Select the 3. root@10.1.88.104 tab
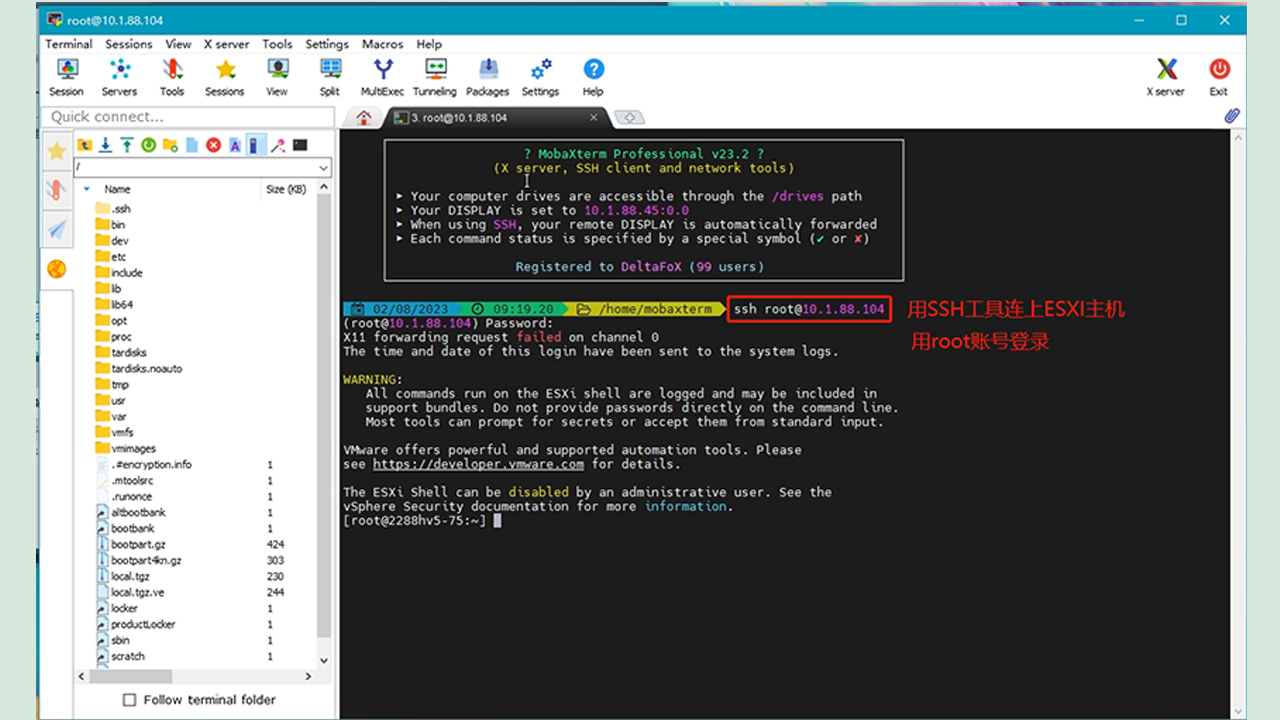Screen dimensions: 1280x720 tap(488, 118)
